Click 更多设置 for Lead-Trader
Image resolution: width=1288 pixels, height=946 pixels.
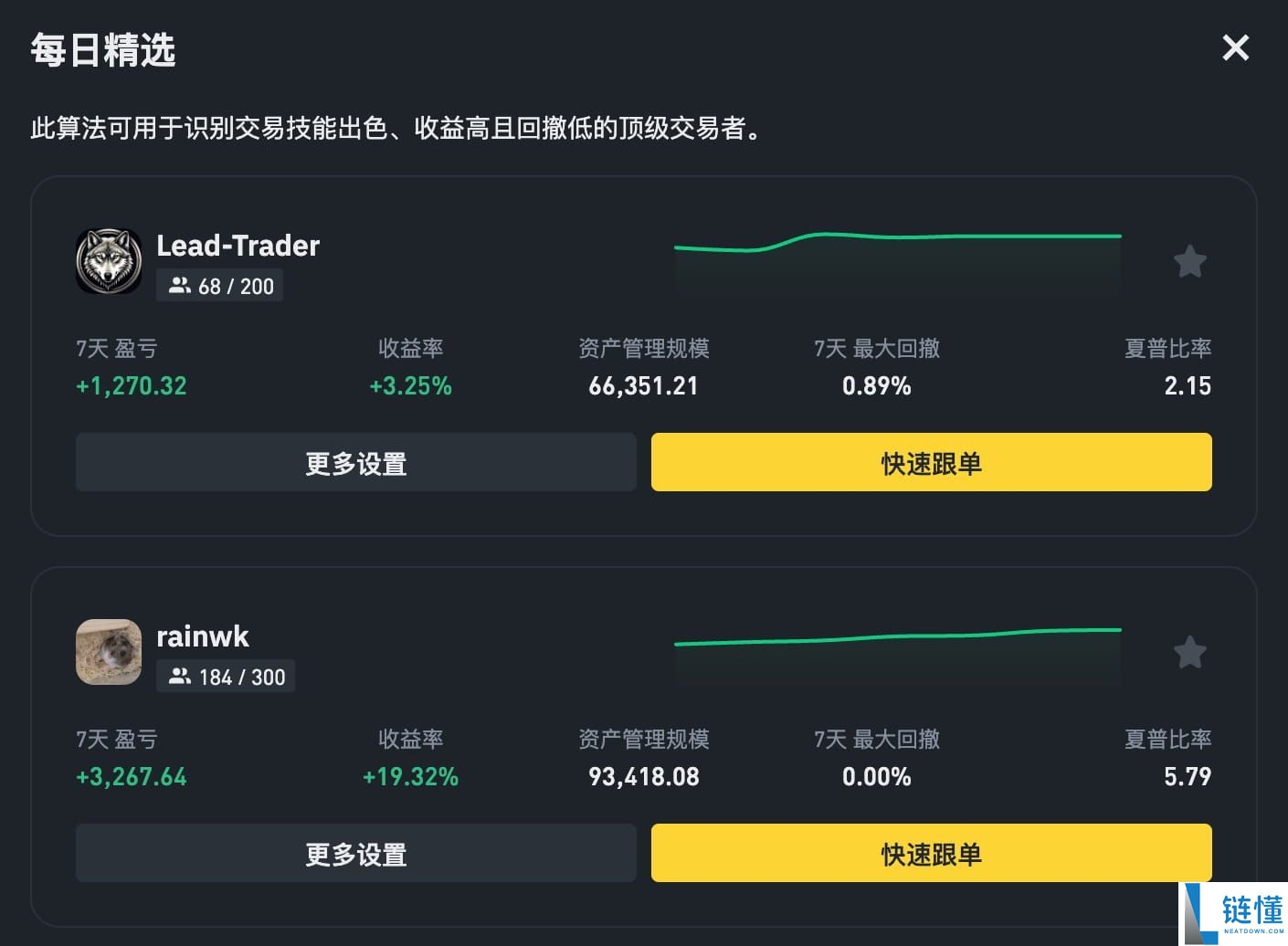point(355,463)
